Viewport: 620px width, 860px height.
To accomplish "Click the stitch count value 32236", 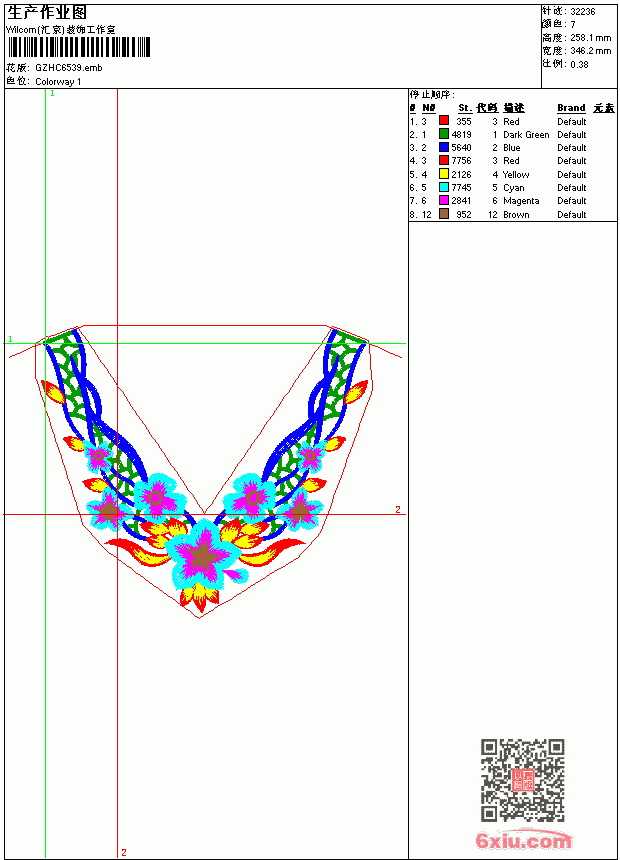I will click(x=583, y=12).
